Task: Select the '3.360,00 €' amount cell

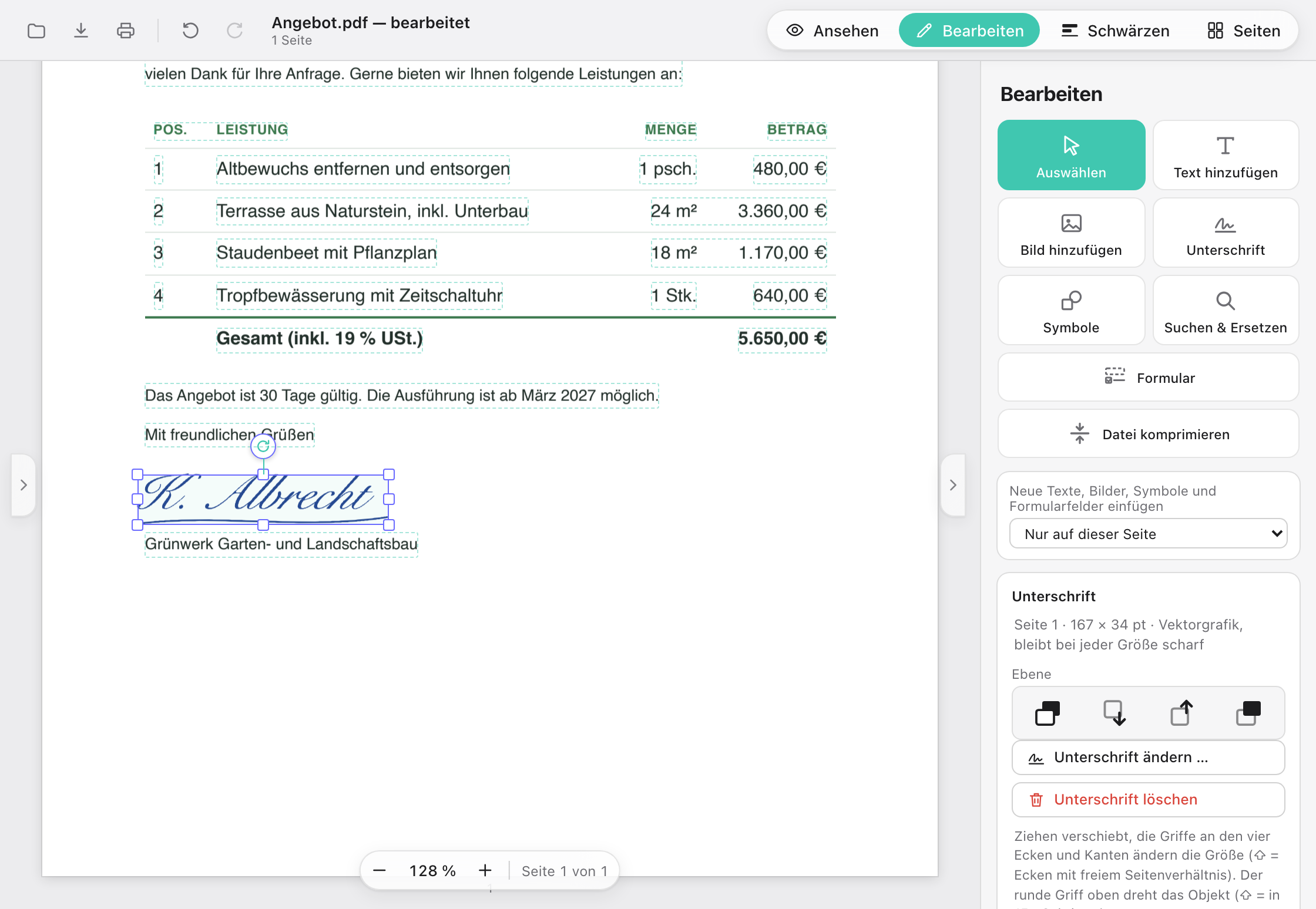Action: click(x=783, y=211)
